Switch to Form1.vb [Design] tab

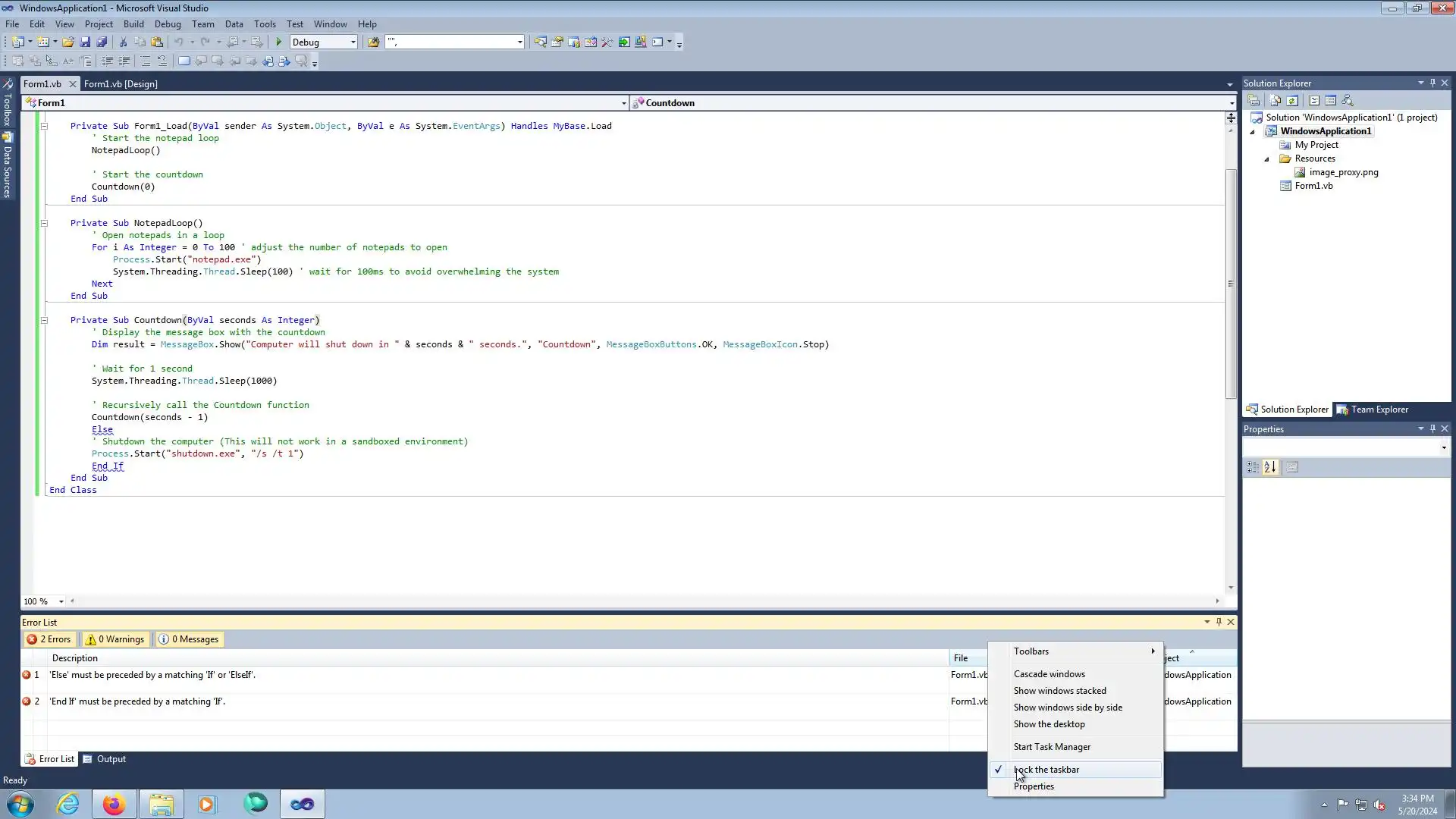tap(121, 84)
